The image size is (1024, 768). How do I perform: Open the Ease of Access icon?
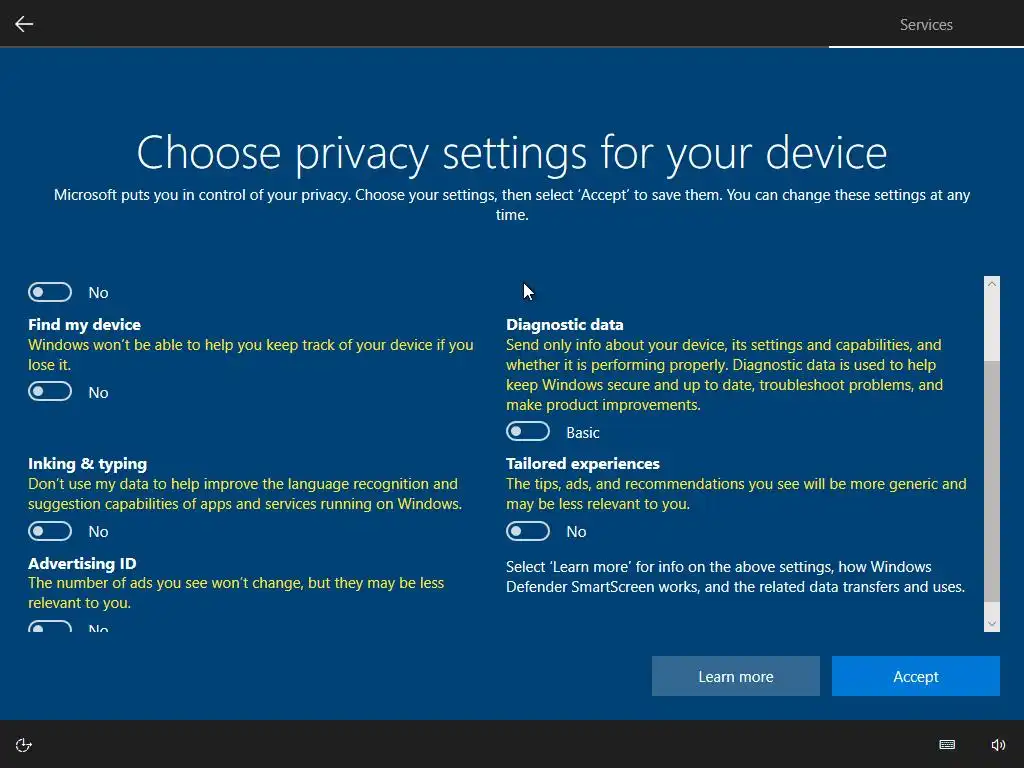coord(24,745)
